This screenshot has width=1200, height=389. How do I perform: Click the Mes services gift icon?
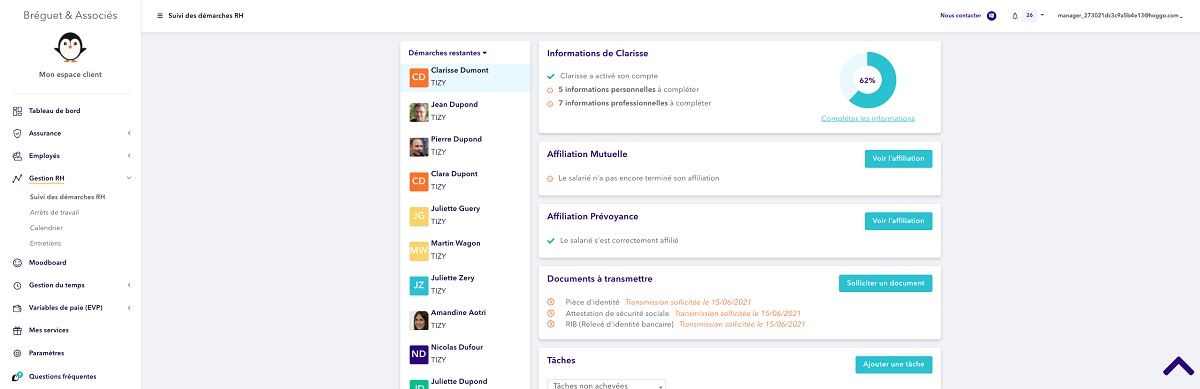point(18,330)
